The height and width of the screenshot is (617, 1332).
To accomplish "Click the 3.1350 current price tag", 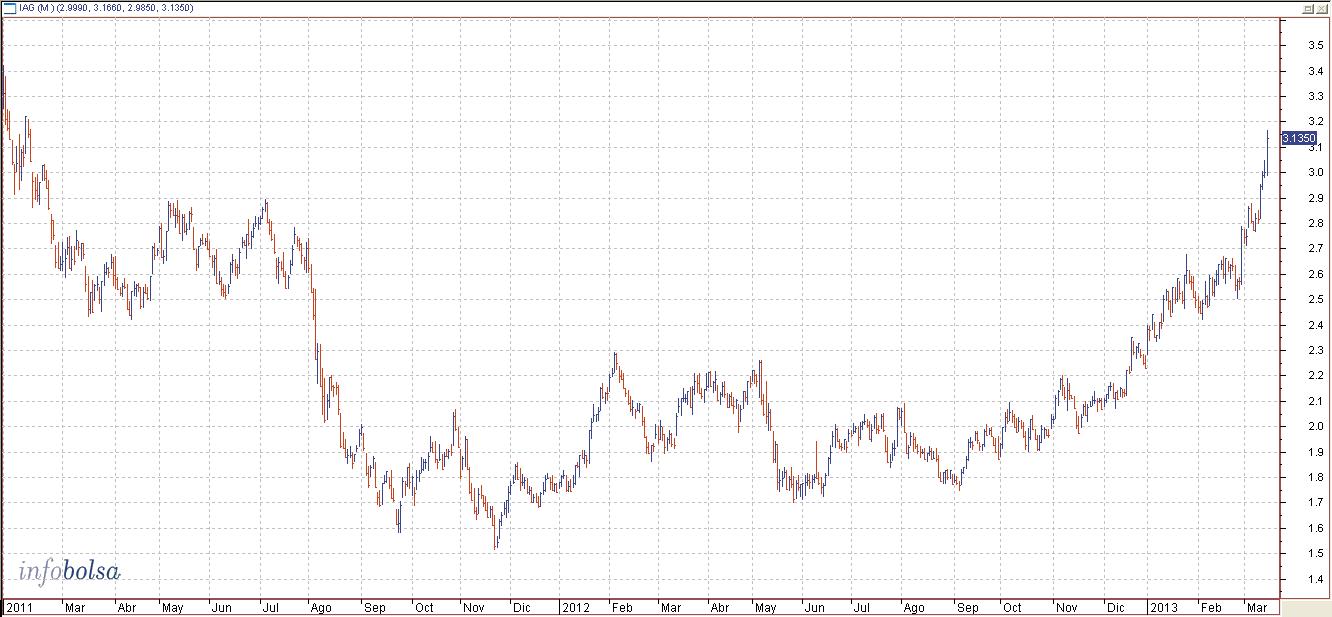I will pyautogui.click(x=1298, y=139).
